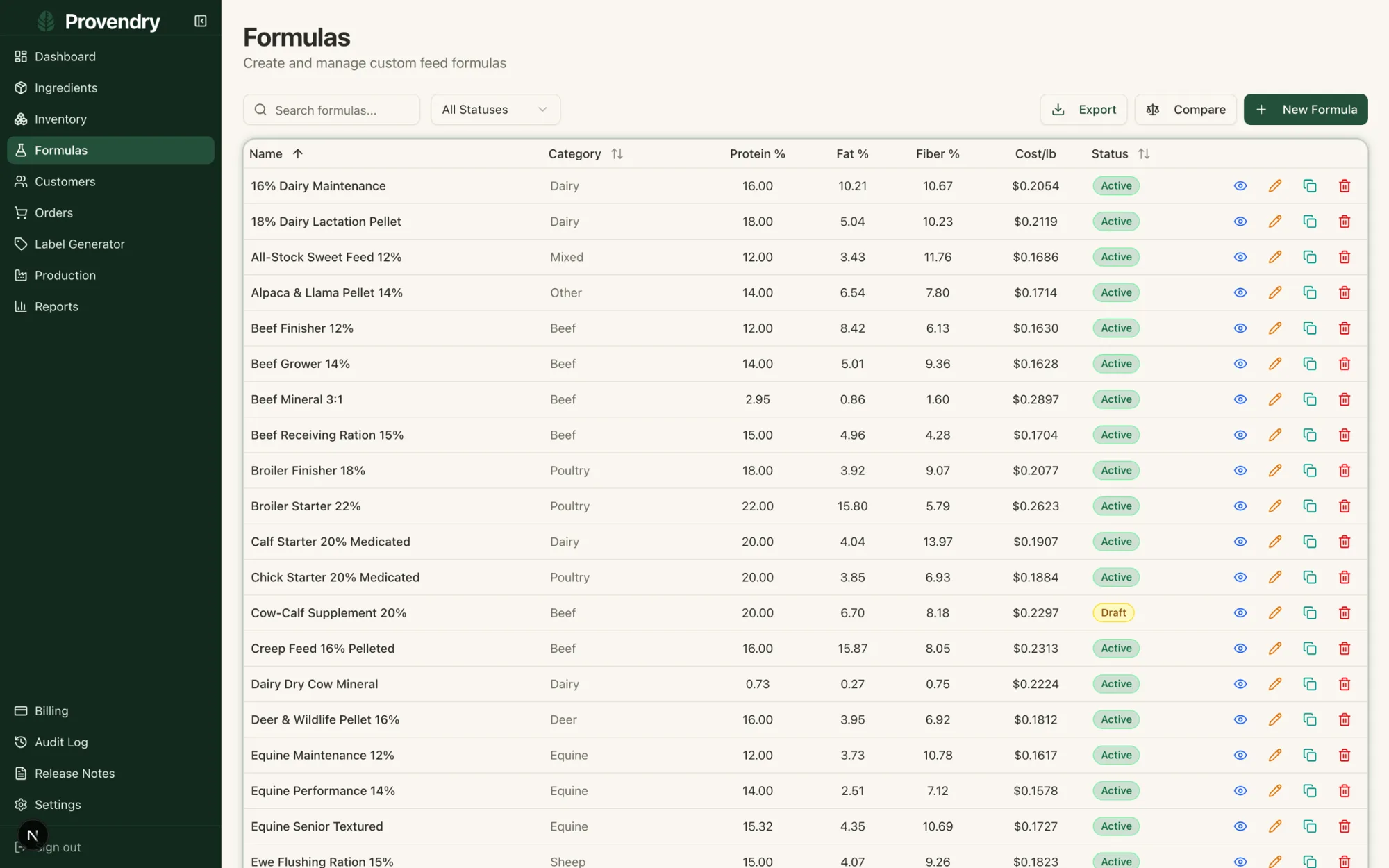This screenshot has height=868, width=1389.
Task: Copy Beef Finisher 12% formula
Action: coord(1310,328)
